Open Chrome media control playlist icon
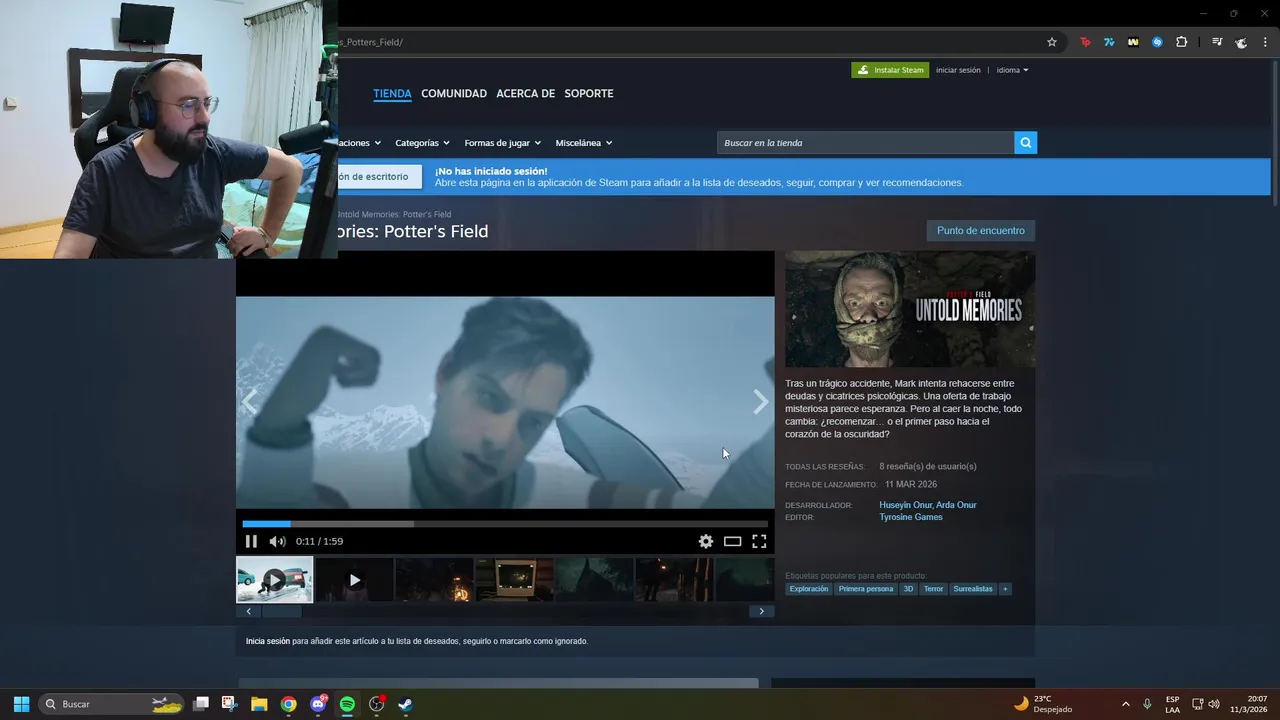The width and height of the screenshot is (1280, 720). (x=1217, y=42)
